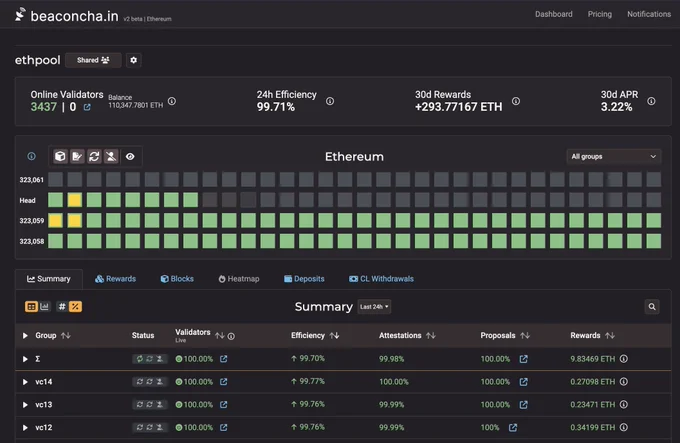This screenshot has width=680, height=443.
Task: Toggle sync committee filter arrows icon
Action: point(94,156)
